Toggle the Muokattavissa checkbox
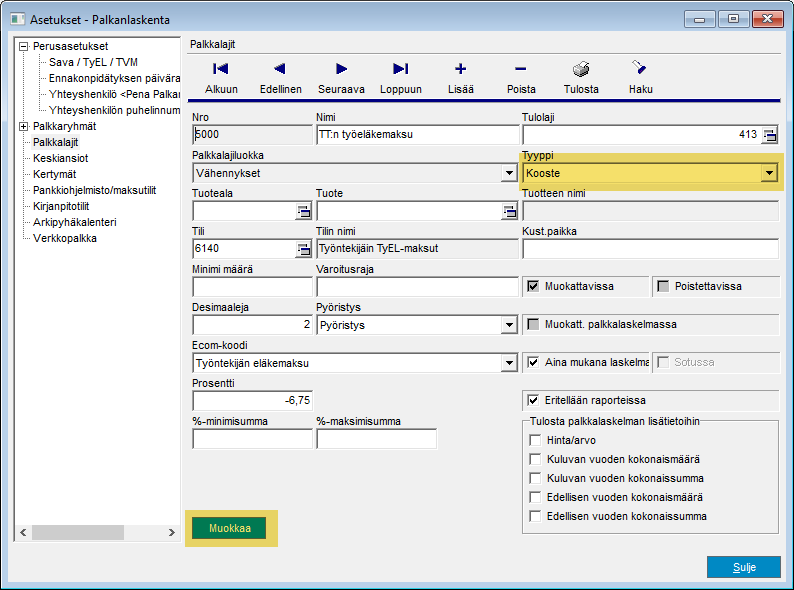Screen dimensions: 794x590 click(x=533, y=286)
